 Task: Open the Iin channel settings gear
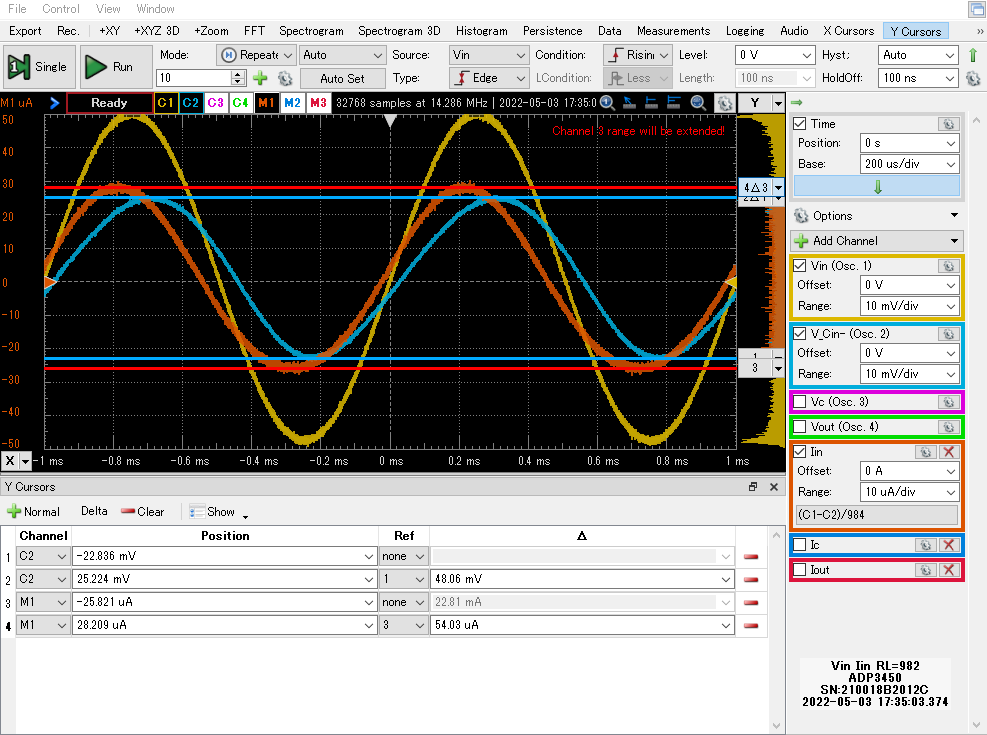(926, 452)
